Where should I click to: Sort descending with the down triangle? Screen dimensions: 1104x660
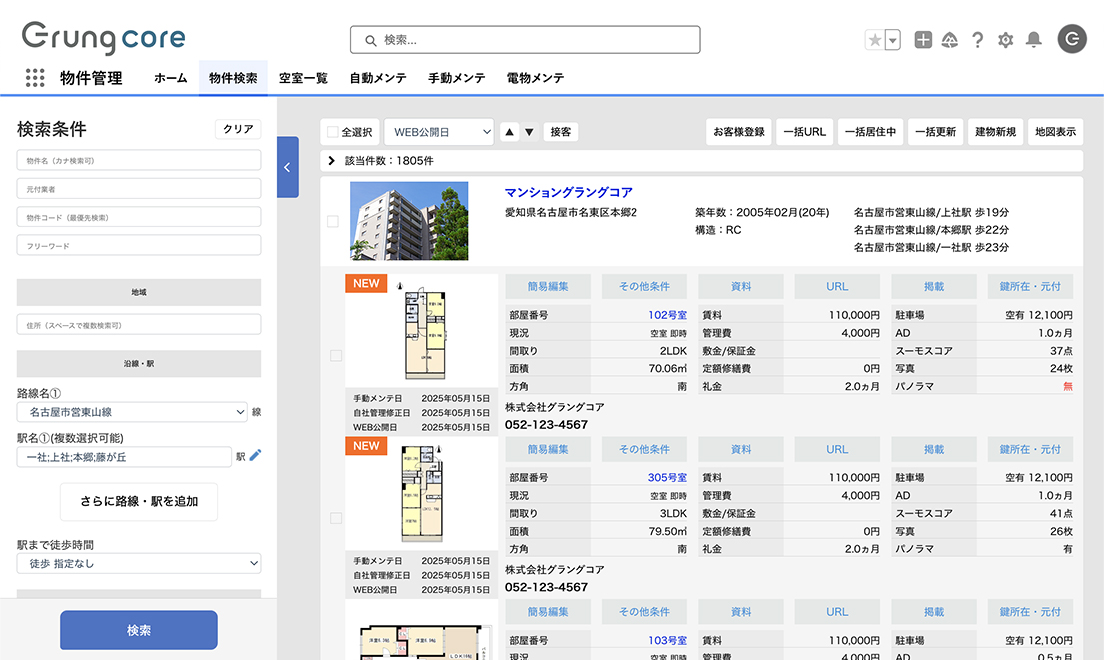(529, 132)
